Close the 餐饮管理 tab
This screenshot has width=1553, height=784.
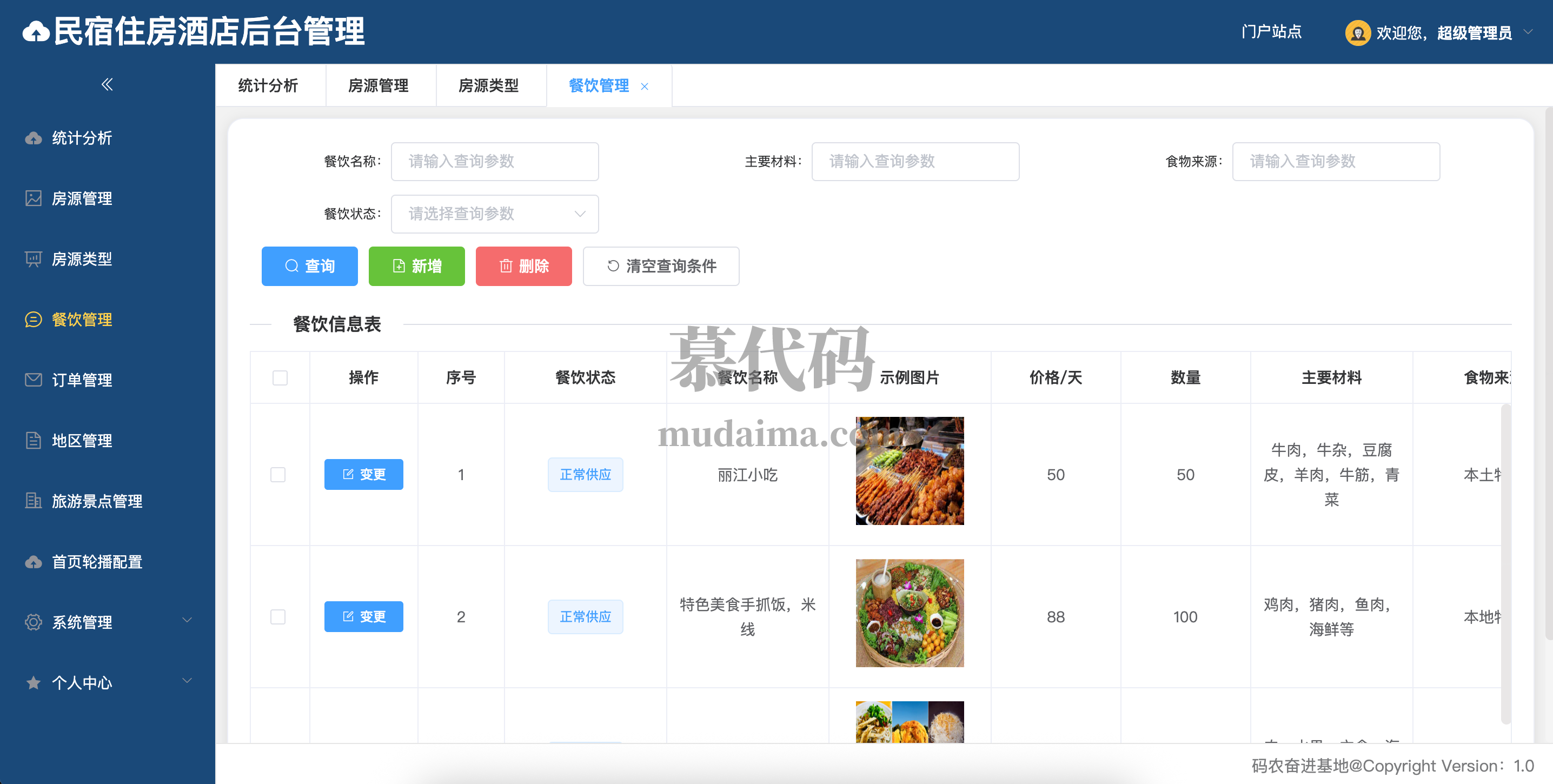pyautogui.click(x=645, y=86)
